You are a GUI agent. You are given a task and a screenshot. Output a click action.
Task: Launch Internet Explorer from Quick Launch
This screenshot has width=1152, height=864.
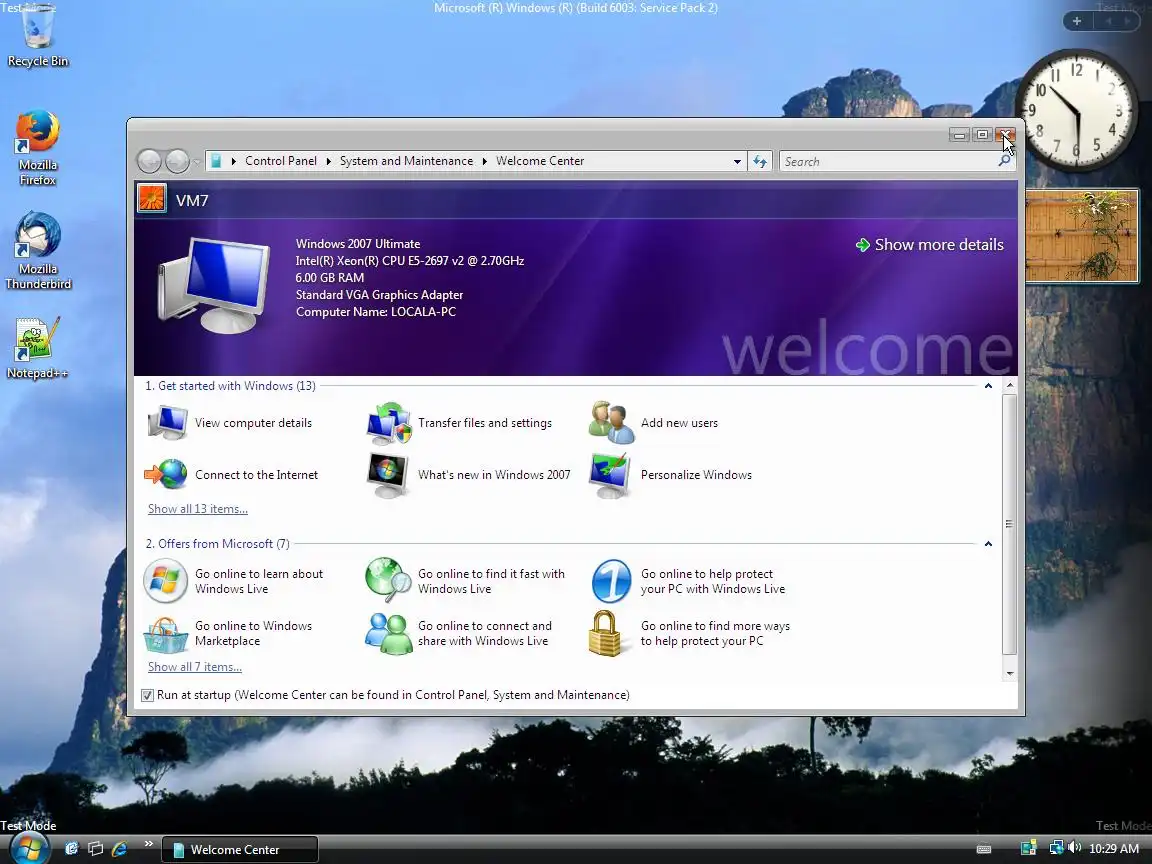(x=119, y=849)
